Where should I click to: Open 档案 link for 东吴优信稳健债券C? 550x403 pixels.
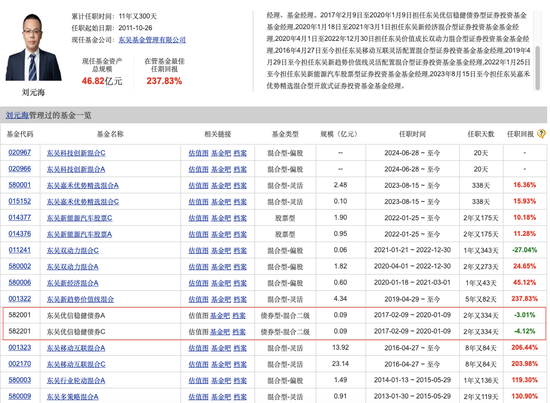239,331
